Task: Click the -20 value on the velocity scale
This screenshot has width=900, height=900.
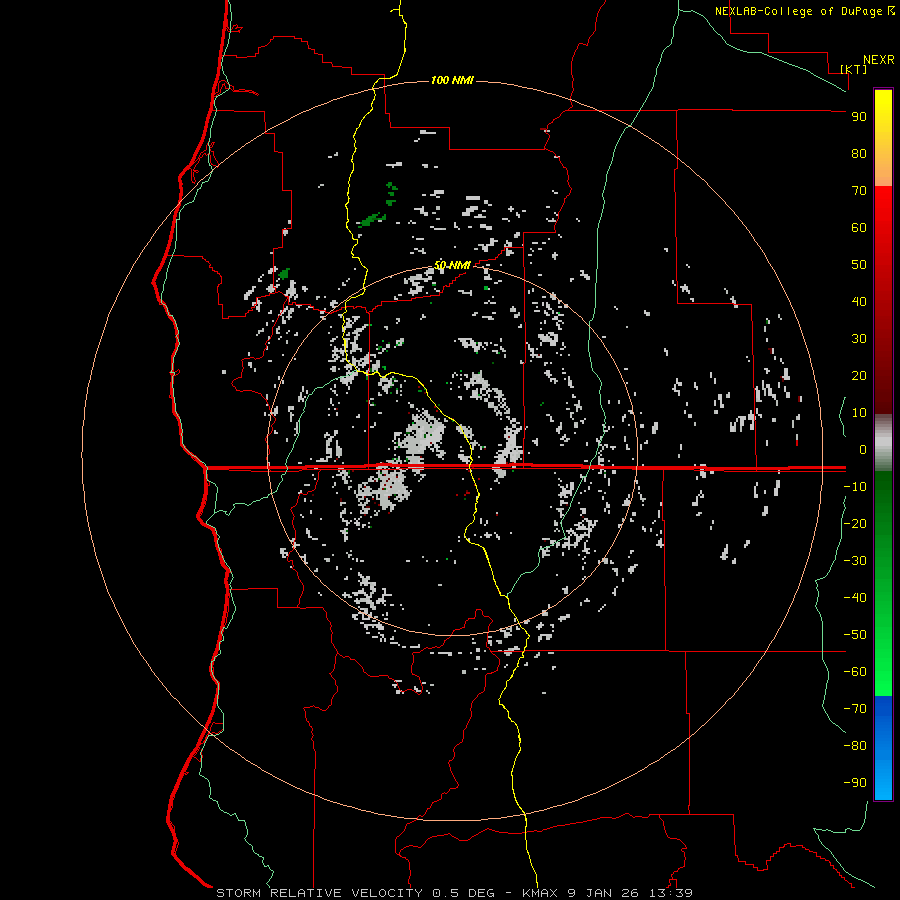Action: pyautogui.click(x=855, y=523)
